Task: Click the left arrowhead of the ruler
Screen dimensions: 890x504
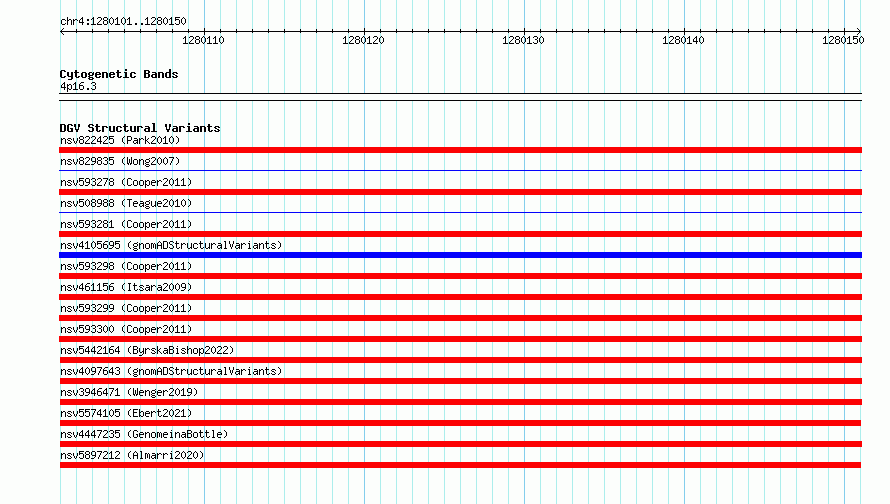Action: [62, 31]
